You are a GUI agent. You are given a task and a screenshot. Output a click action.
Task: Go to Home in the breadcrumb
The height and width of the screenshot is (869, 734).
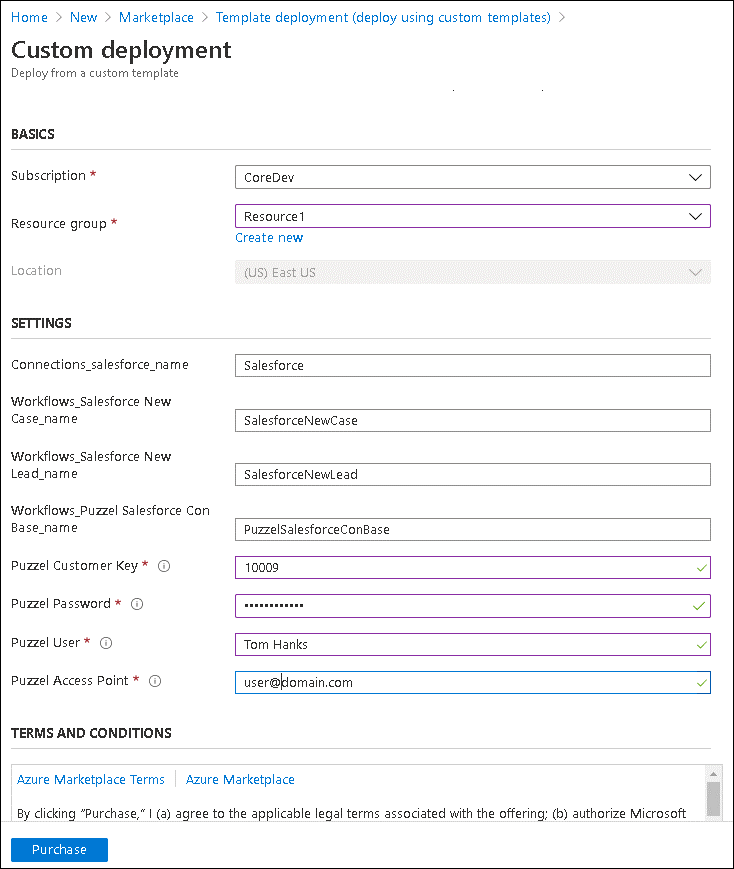[x=29, y=17]
